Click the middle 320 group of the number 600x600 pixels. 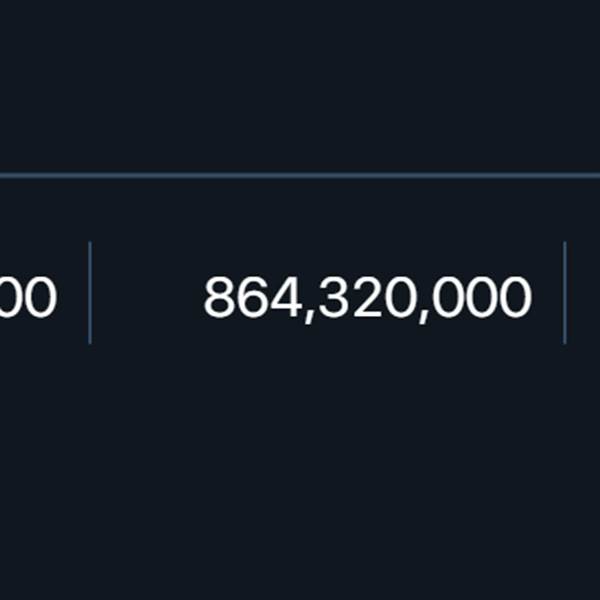[x=365, y=297]
